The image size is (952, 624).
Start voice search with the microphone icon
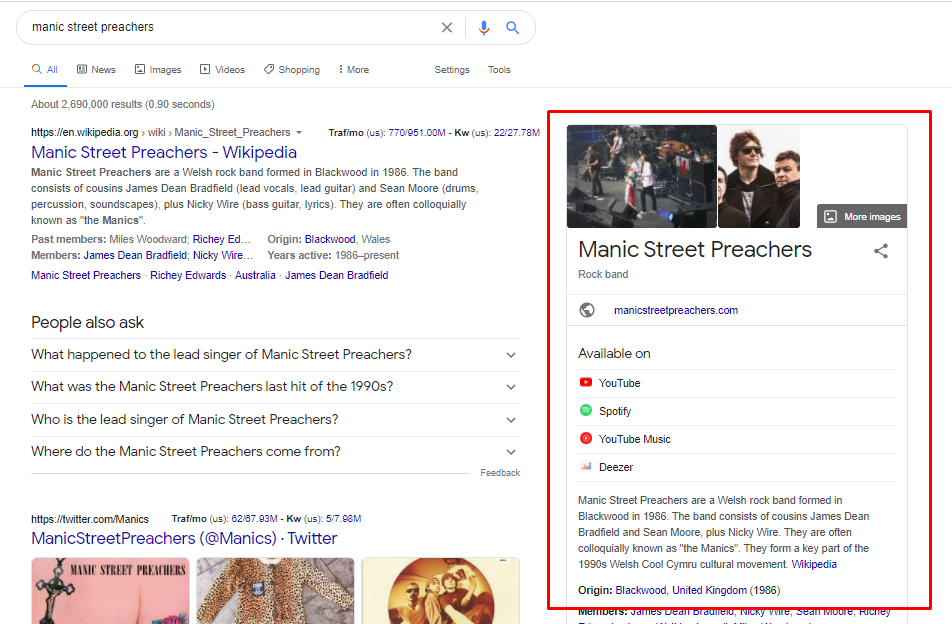tap(483, 28)
